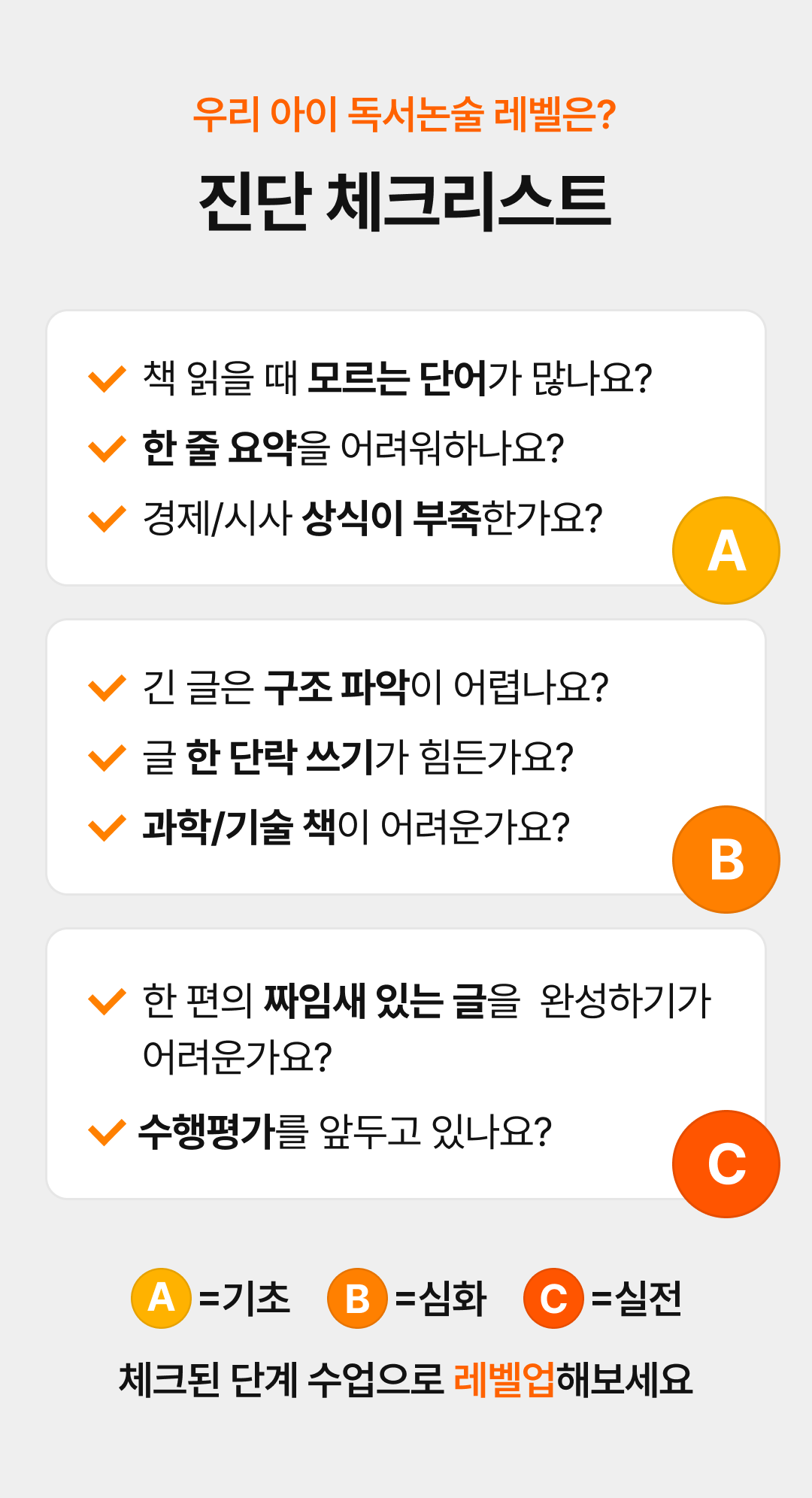This screenshot has height=1498, width=812.
Task: Mark the 수행평가 checkmark
Action: pos(107,1132)
